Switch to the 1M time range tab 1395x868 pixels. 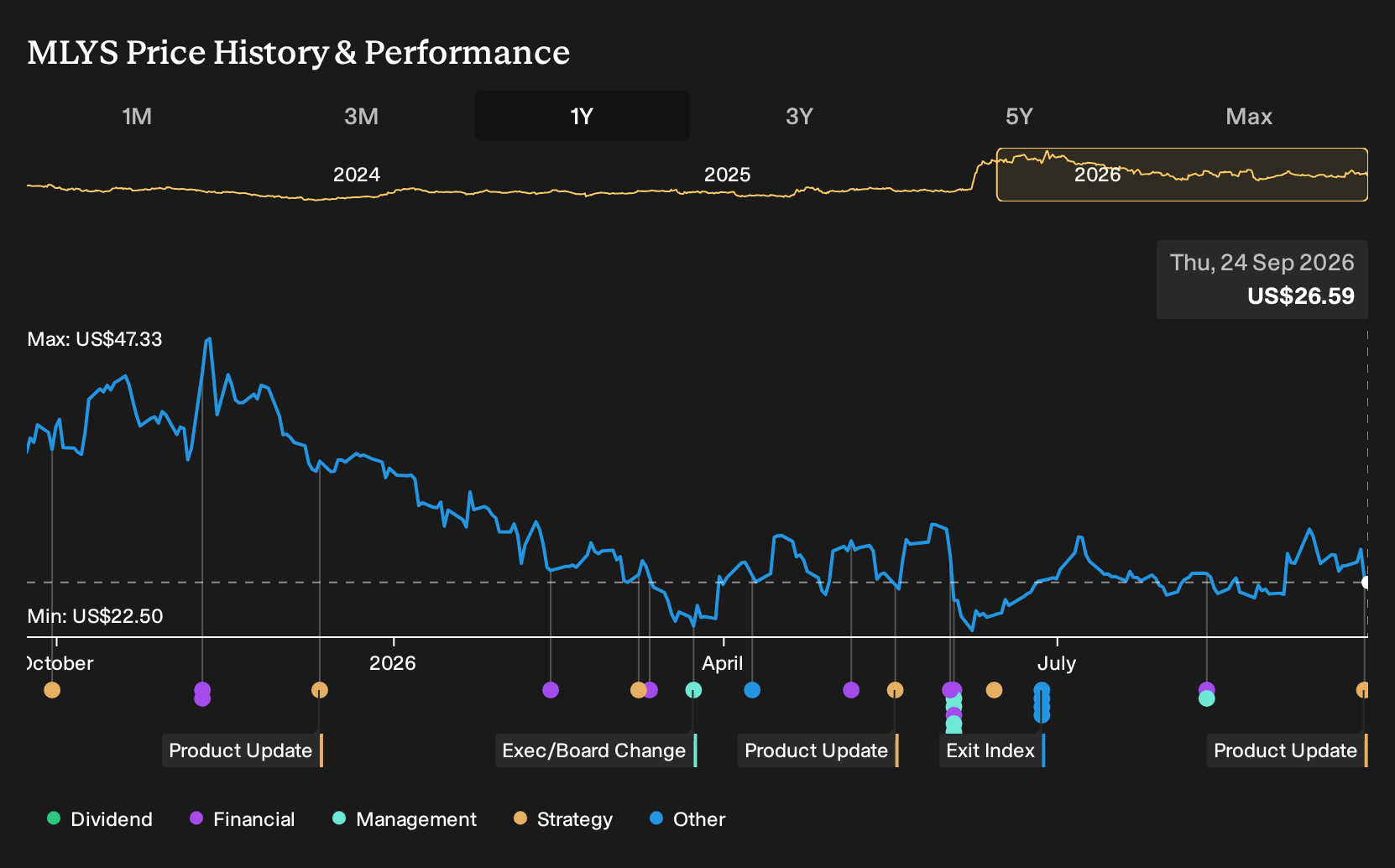click(137, 116)
